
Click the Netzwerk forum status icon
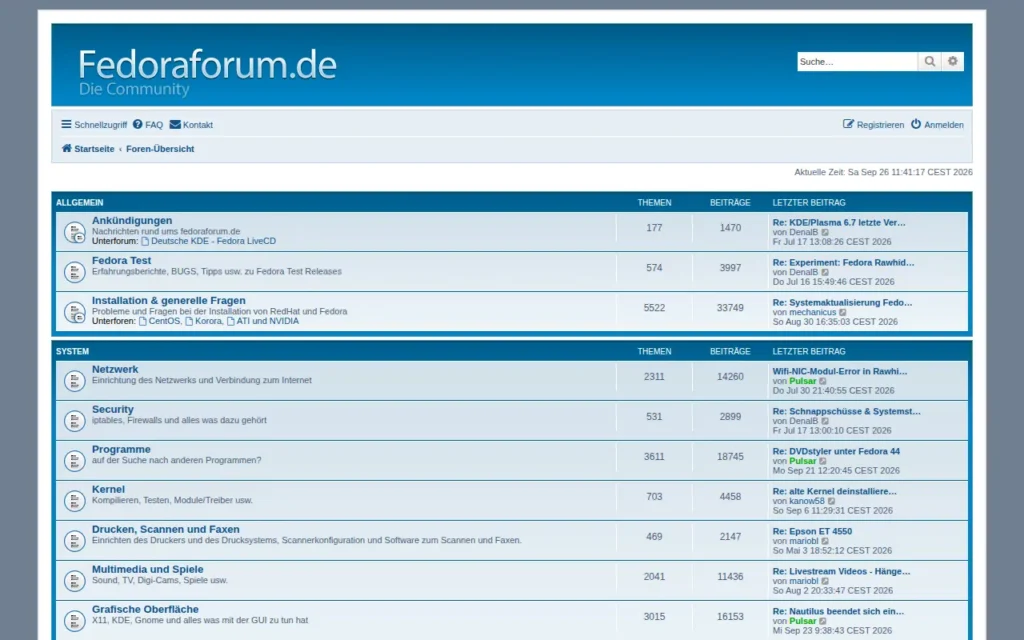click(74, 381)
